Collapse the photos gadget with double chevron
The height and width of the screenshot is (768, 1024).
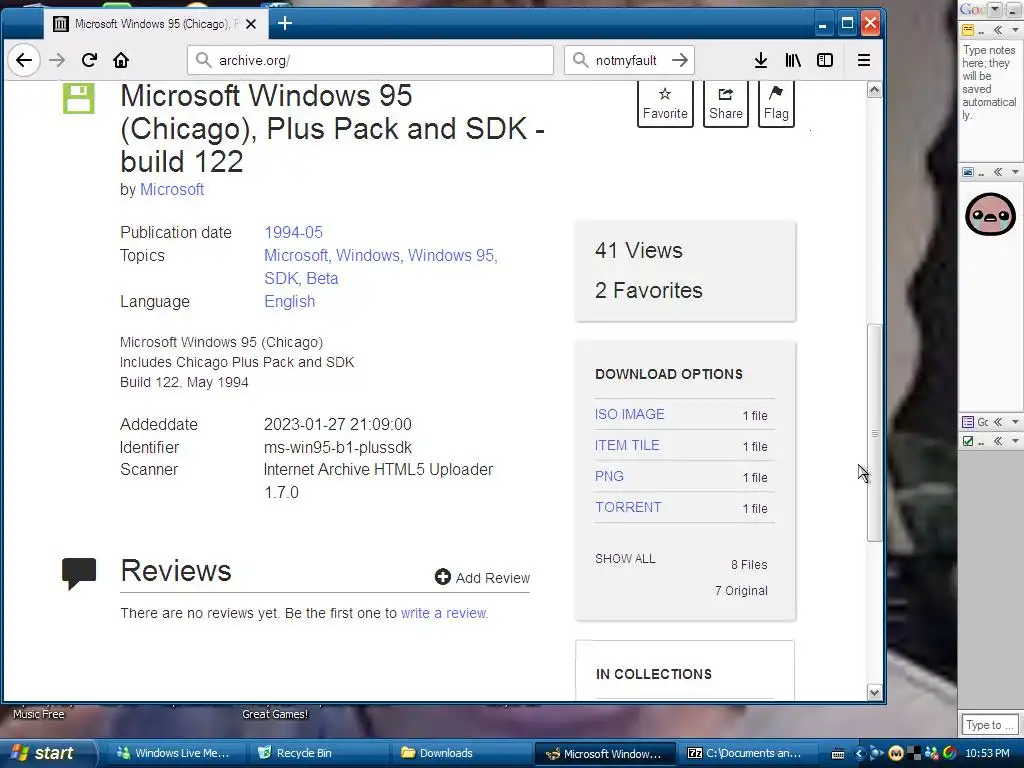point(998,172)
